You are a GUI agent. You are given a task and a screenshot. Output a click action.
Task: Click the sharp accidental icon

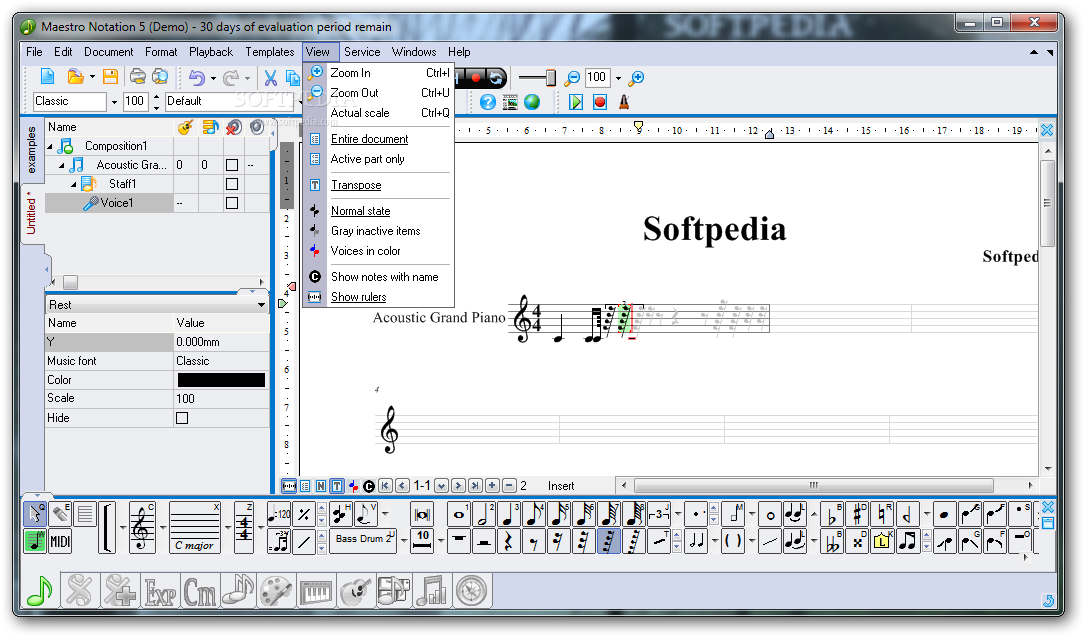[x=857, y=514]
